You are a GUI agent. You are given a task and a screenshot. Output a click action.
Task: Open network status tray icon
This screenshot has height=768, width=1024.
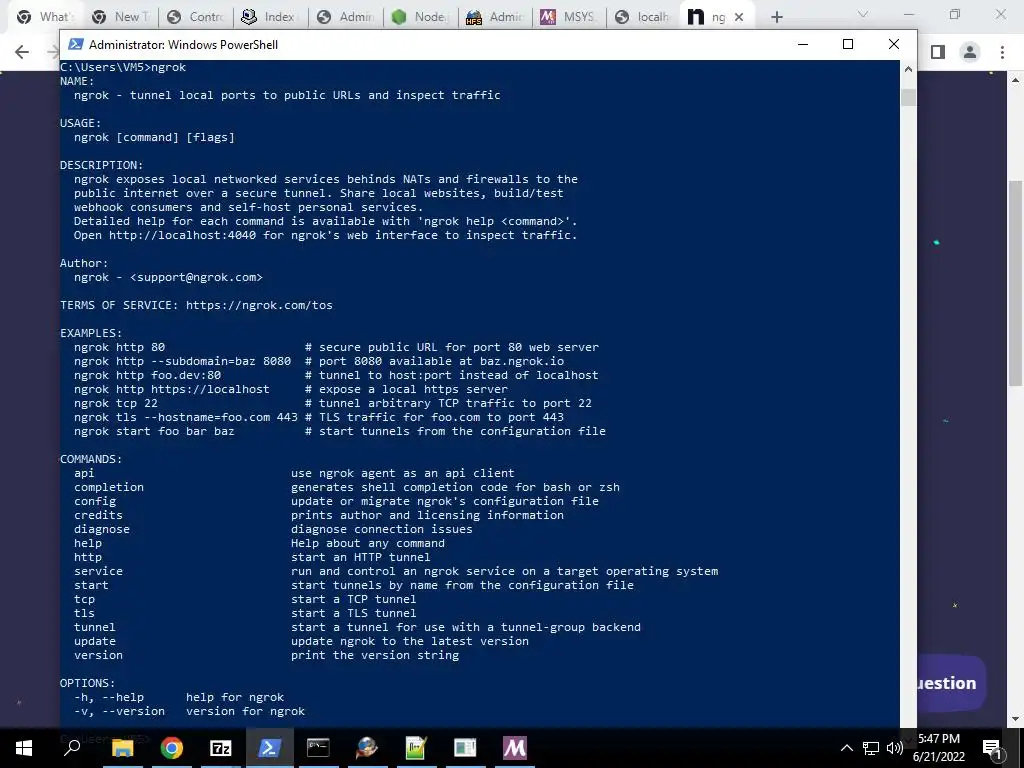pos(871,748)
